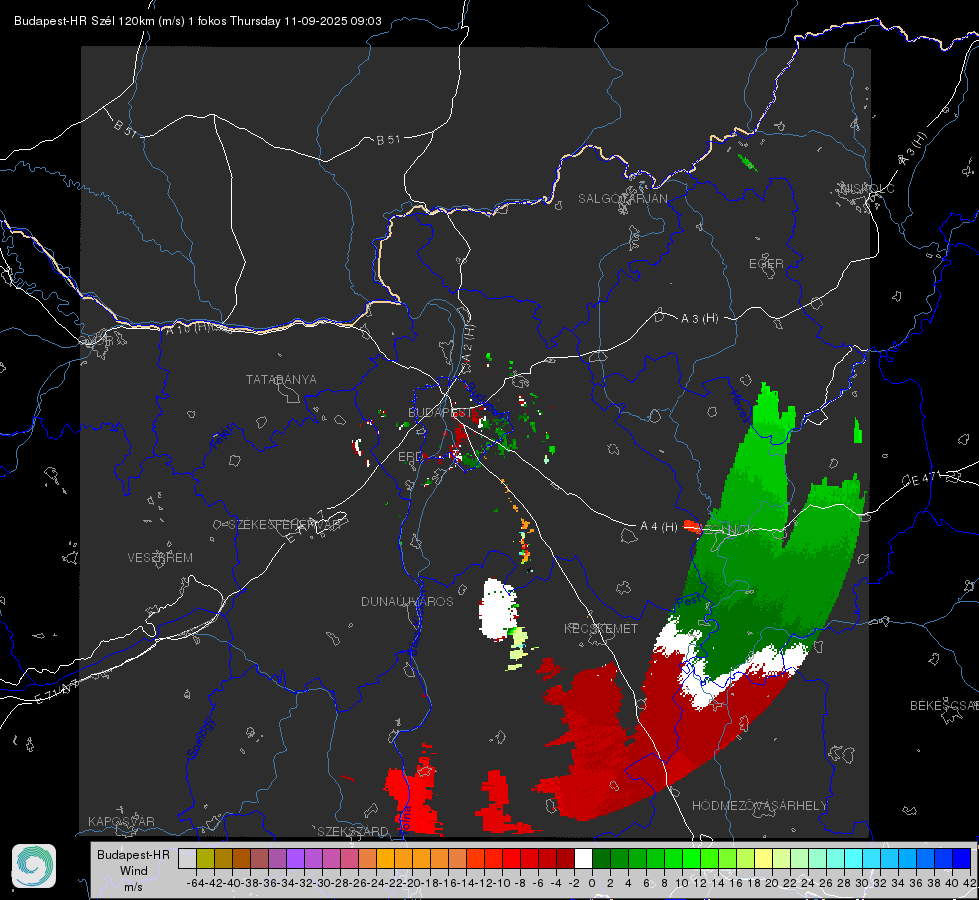The image size is (979, 900).
Task: Click the pale yellow swatch in the legend
Action: click(x=764, y=858)
